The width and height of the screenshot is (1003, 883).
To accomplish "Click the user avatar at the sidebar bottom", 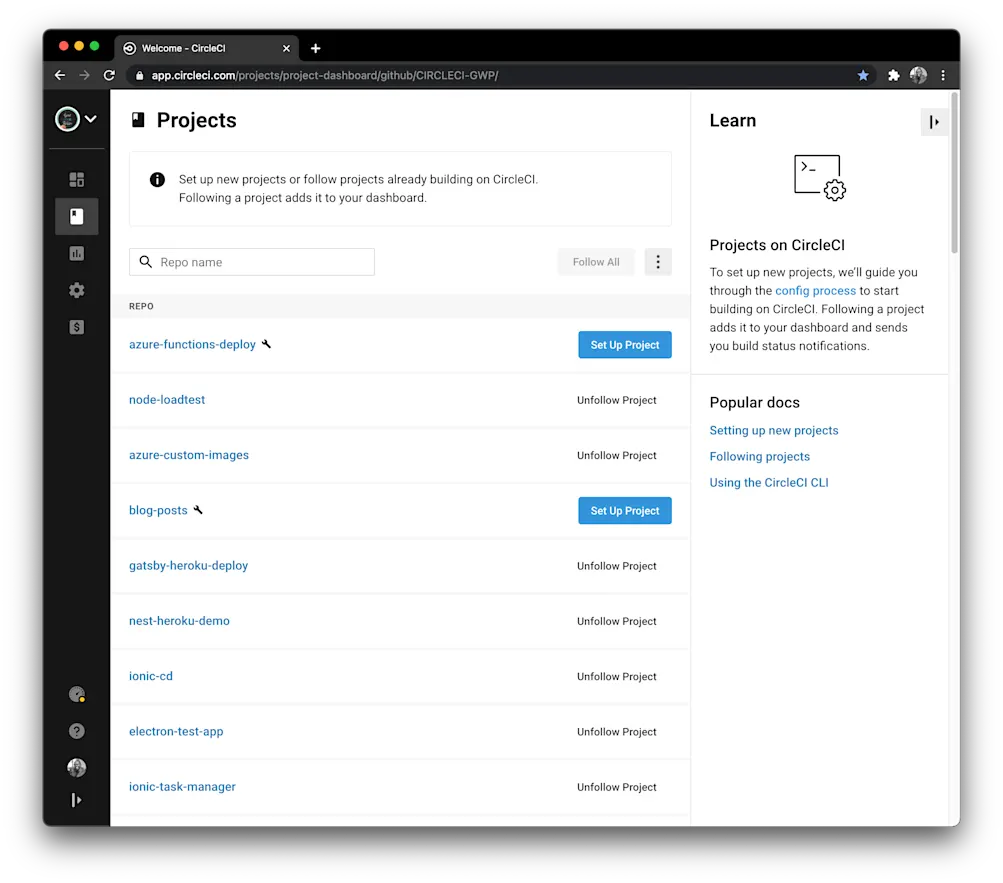I will [76, 767].
